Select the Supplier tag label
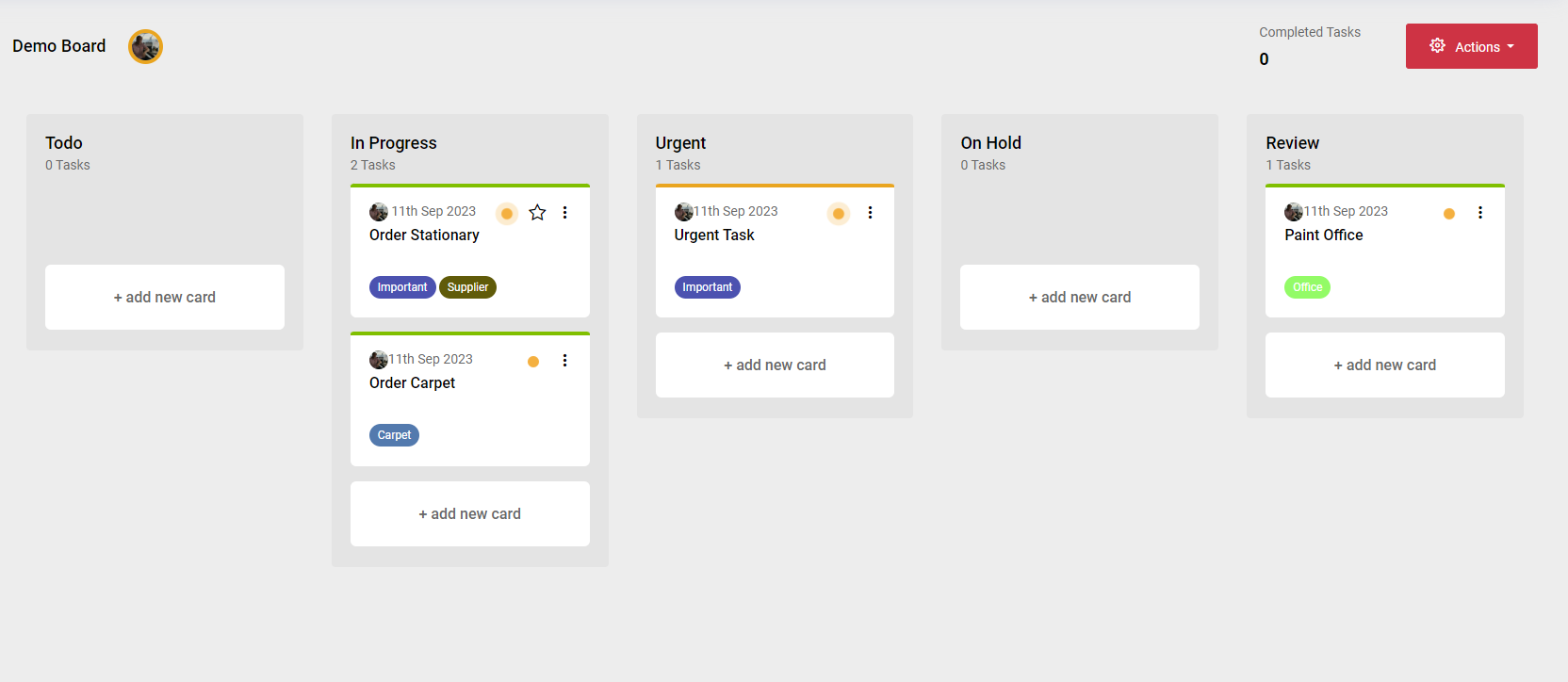The height and width of the screenshot is (682, 1568). point(467,287)
